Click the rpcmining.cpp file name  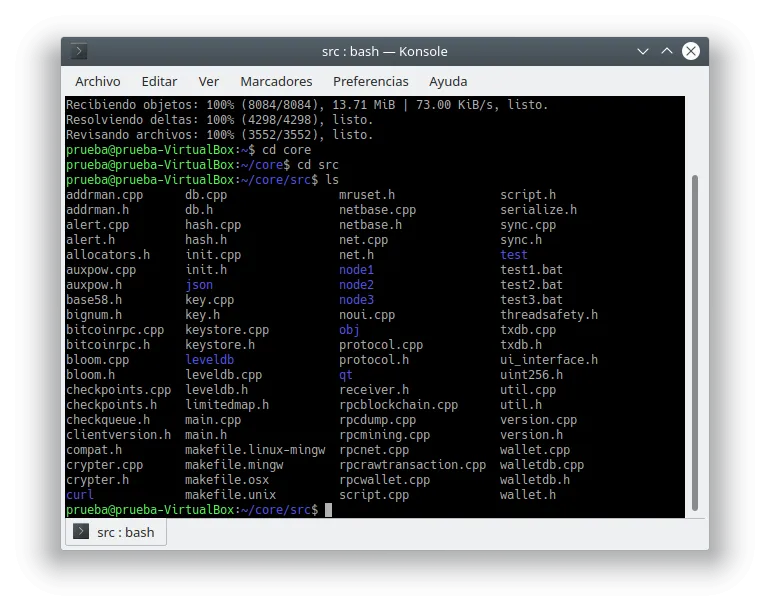point(385,435)
